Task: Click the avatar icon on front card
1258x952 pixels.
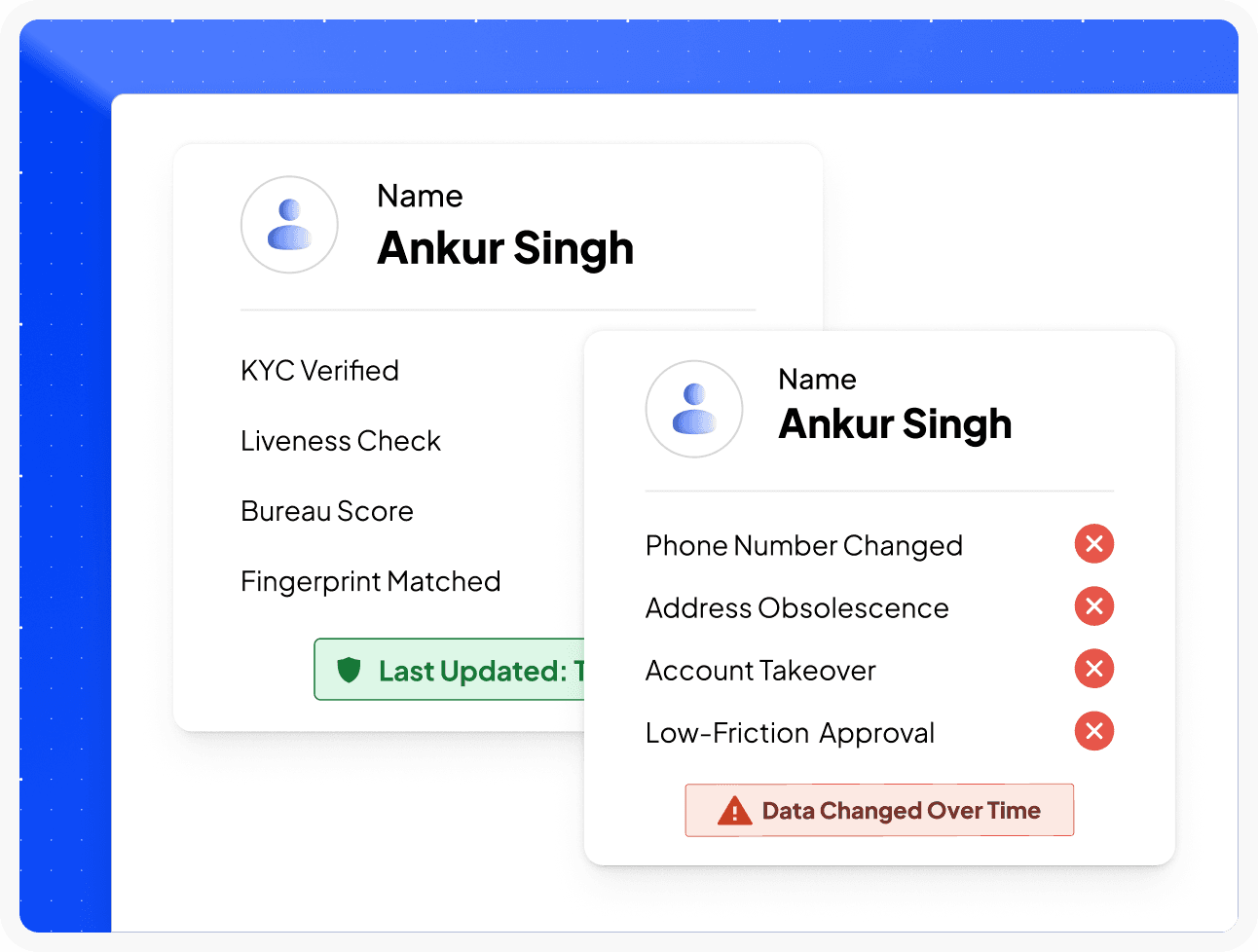Action: pyautogui.click(x=694, y=409)
